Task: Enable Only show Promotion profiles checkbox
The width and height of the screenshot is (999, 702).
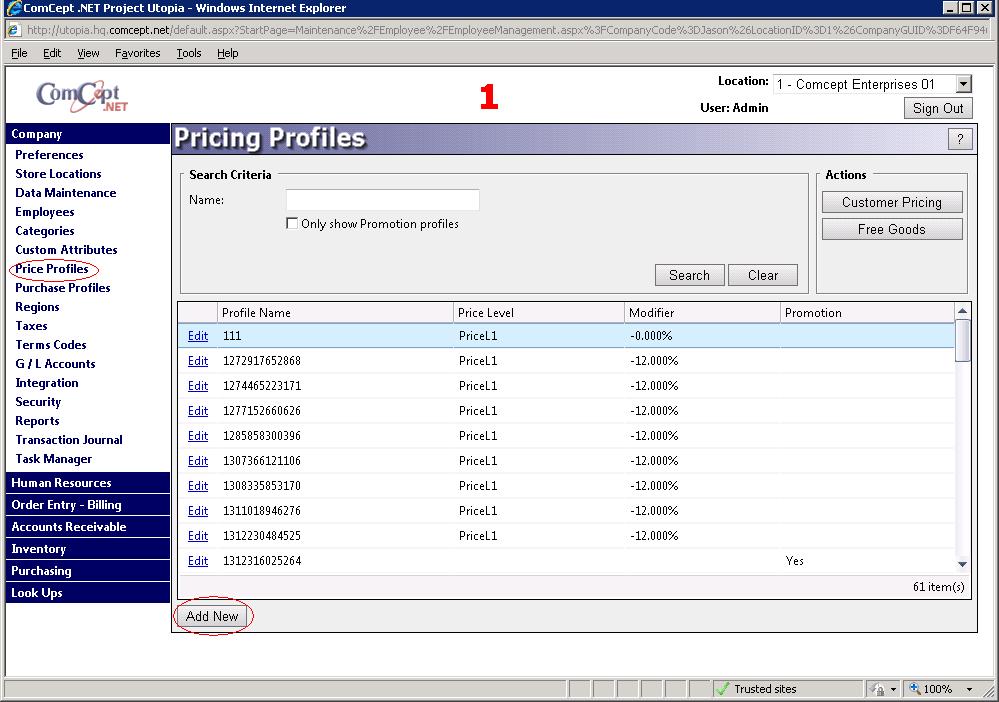Action: tap(292, 224)
